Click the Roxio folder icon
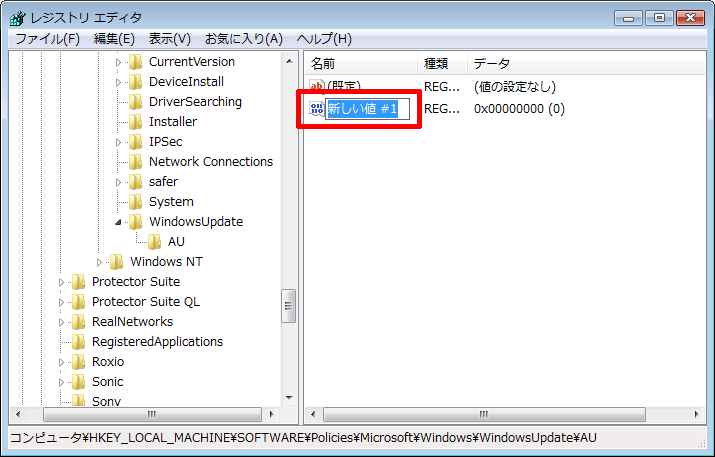This screenshot has height=457, width=715. (78, 362)
